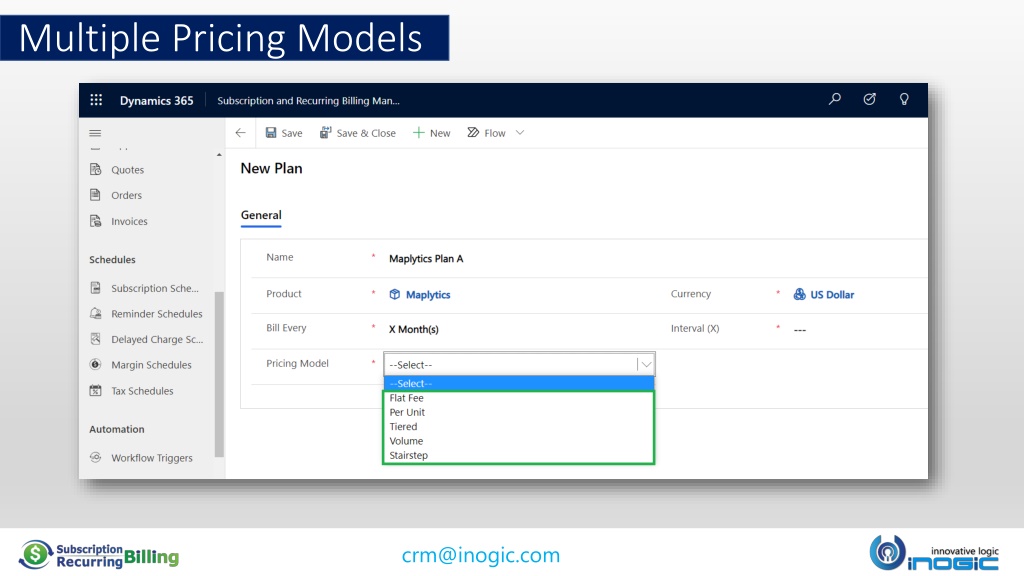Choose the --Select-- highlighted option

pos(519,383)
